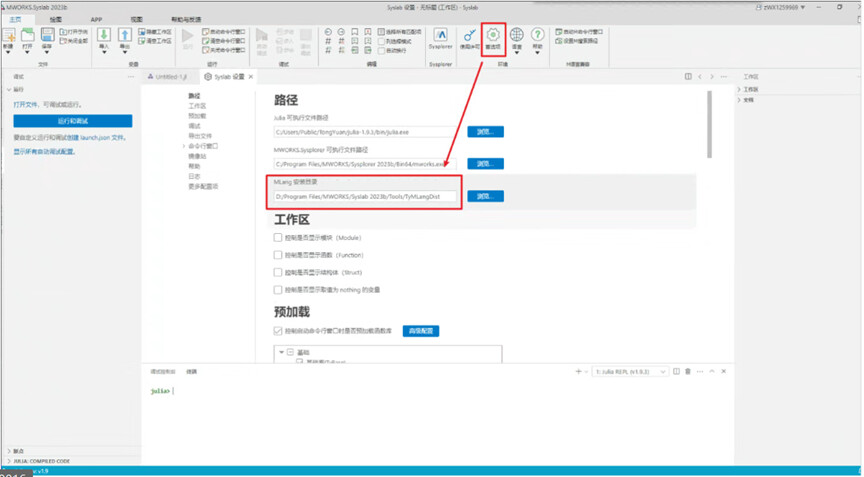864x477 pixels.
Task: Click the start command window (启动命令行窗口) item
Action: (223, 32)
